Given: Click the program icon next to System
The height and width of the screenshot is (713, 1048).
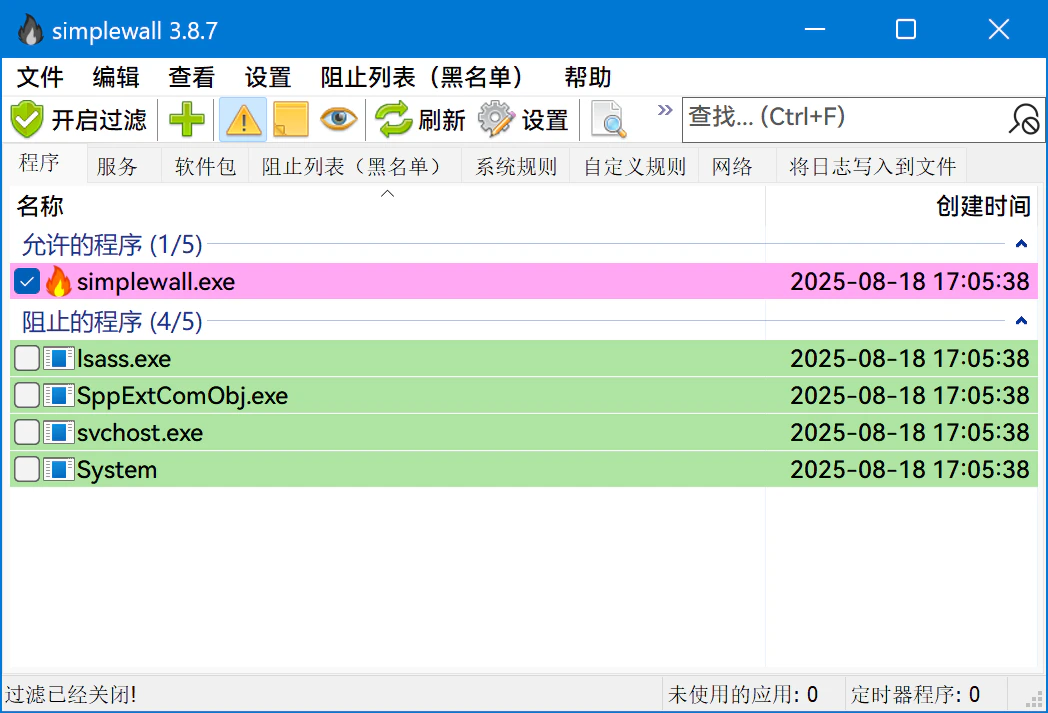Looking at the screenshot, I should tap(59, 470).
